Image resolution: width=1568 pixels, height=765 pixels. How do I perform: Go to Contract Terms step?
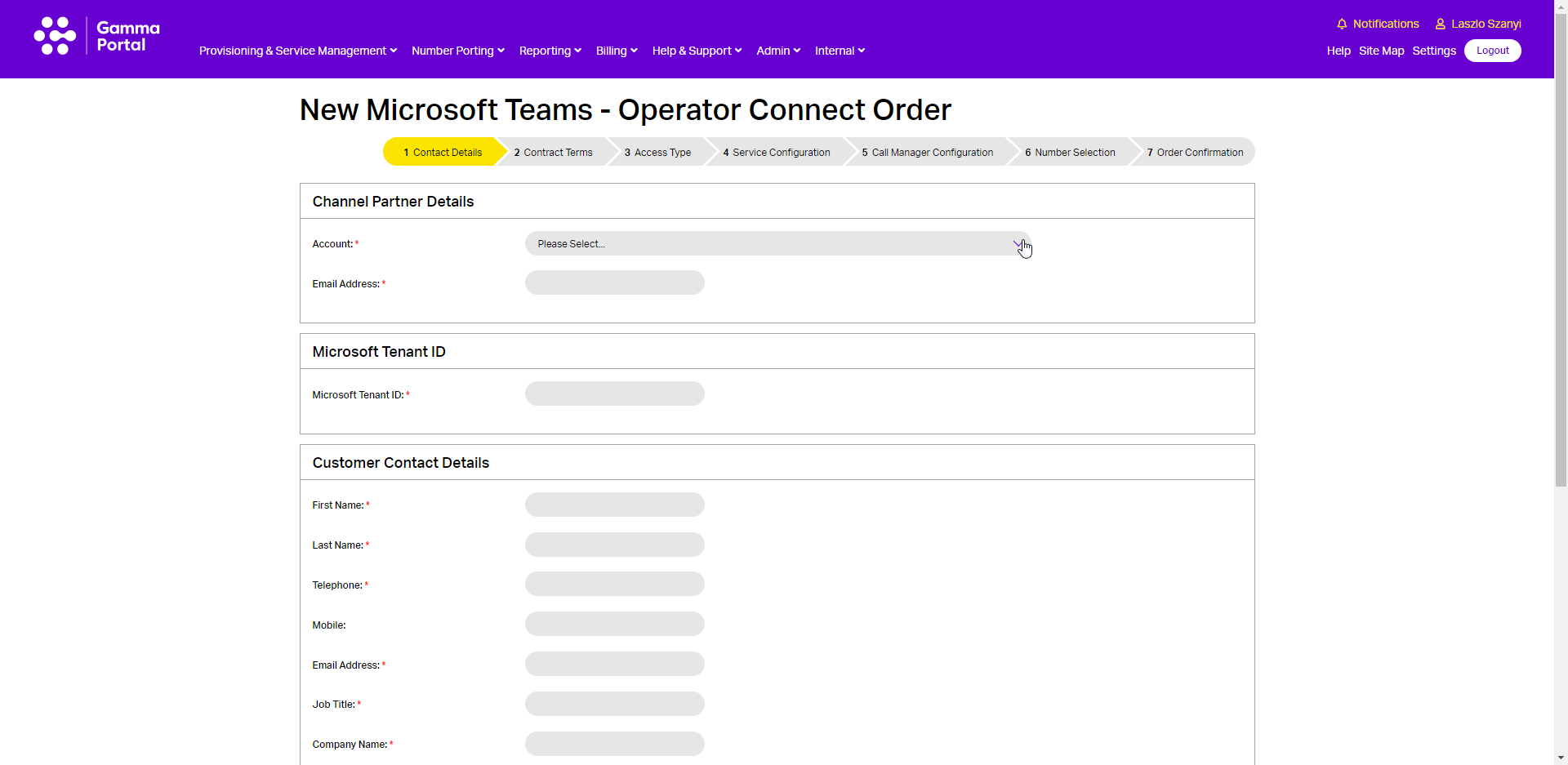pos(553,152)
